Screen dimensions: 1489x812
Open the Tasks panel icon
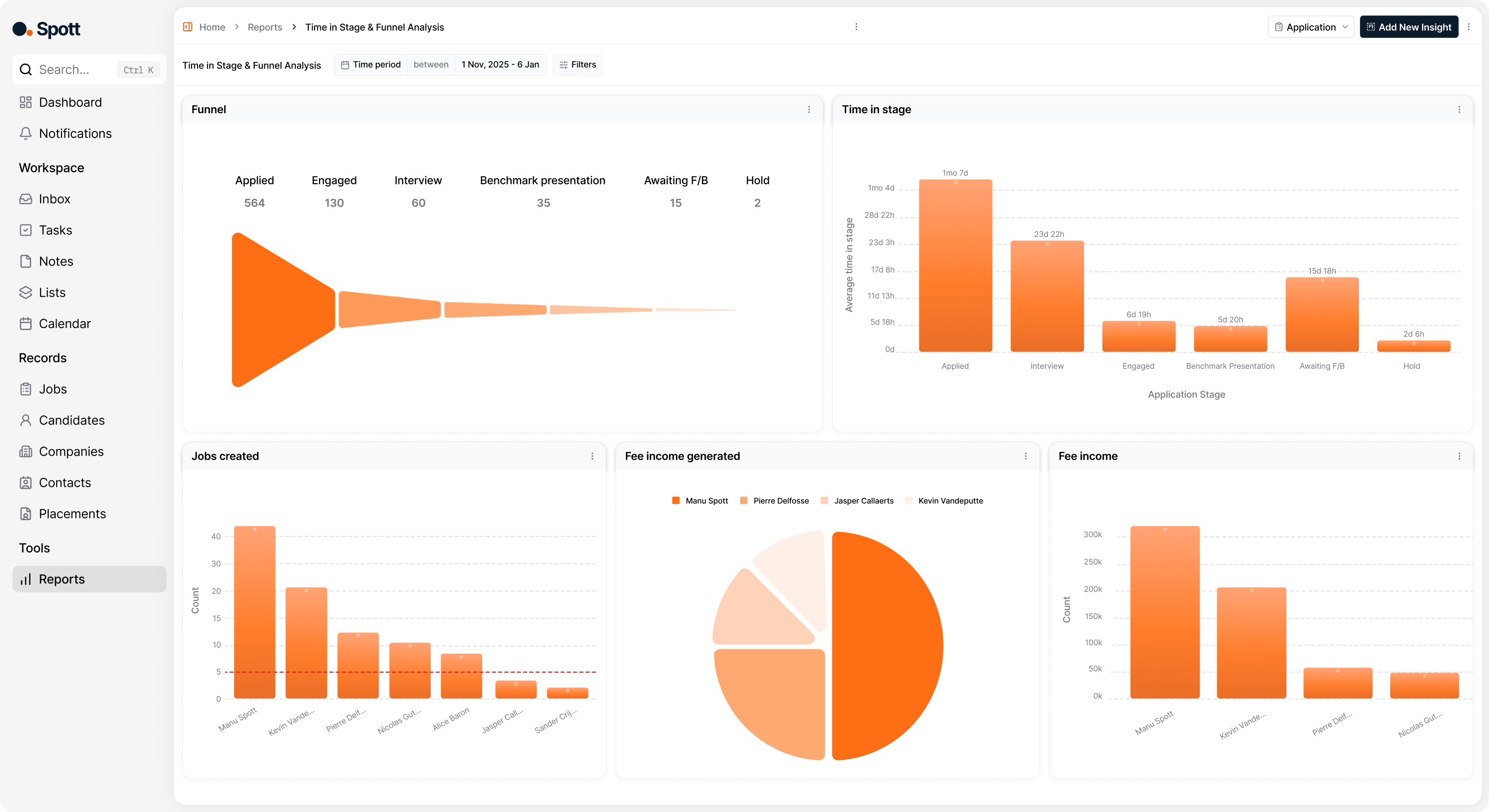click(x=26, y=229)
